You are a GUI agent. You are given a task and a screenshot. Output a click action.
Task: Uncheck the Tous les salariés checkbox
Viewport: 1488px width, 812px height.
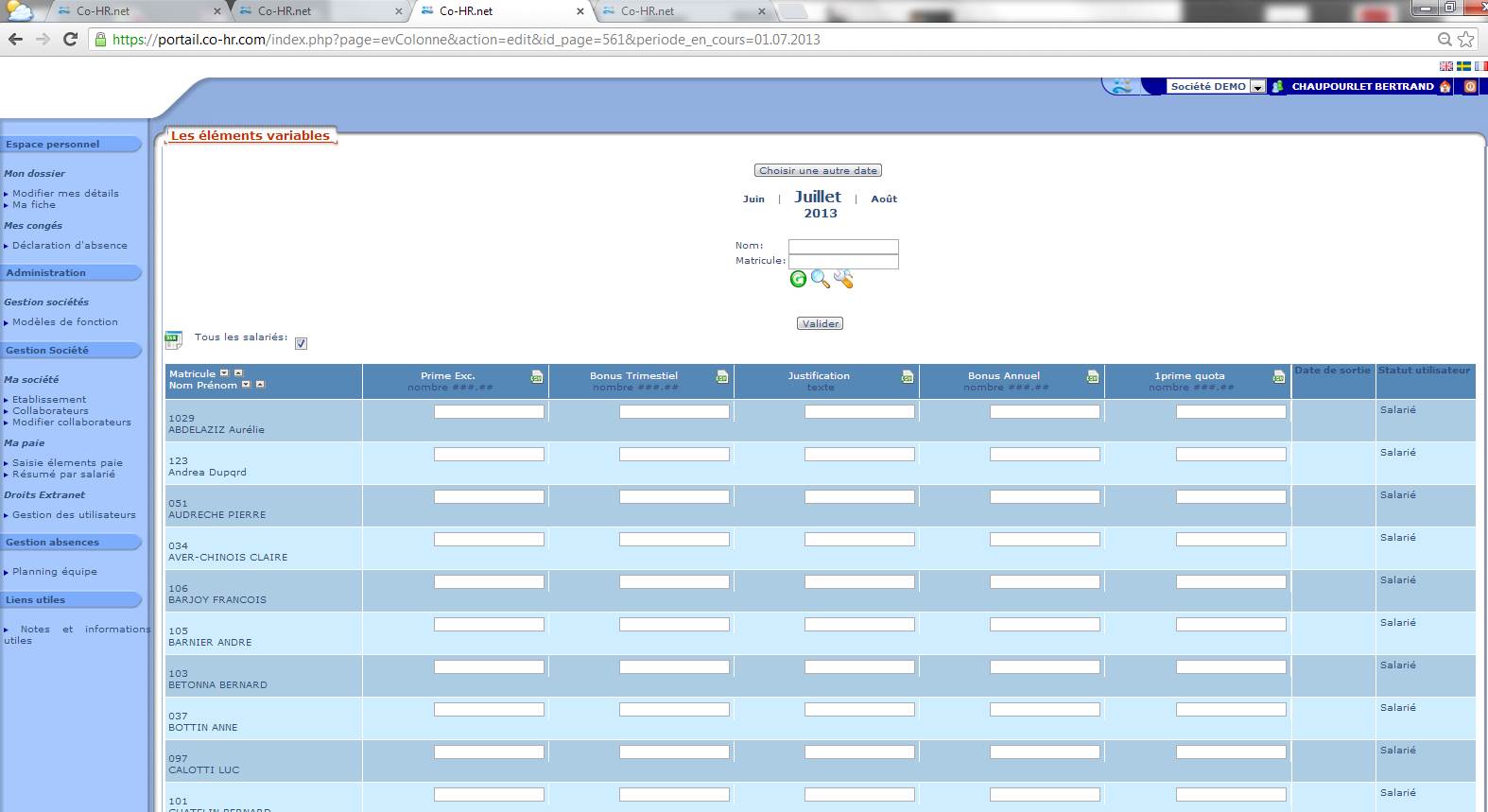(x=301, y=343)
